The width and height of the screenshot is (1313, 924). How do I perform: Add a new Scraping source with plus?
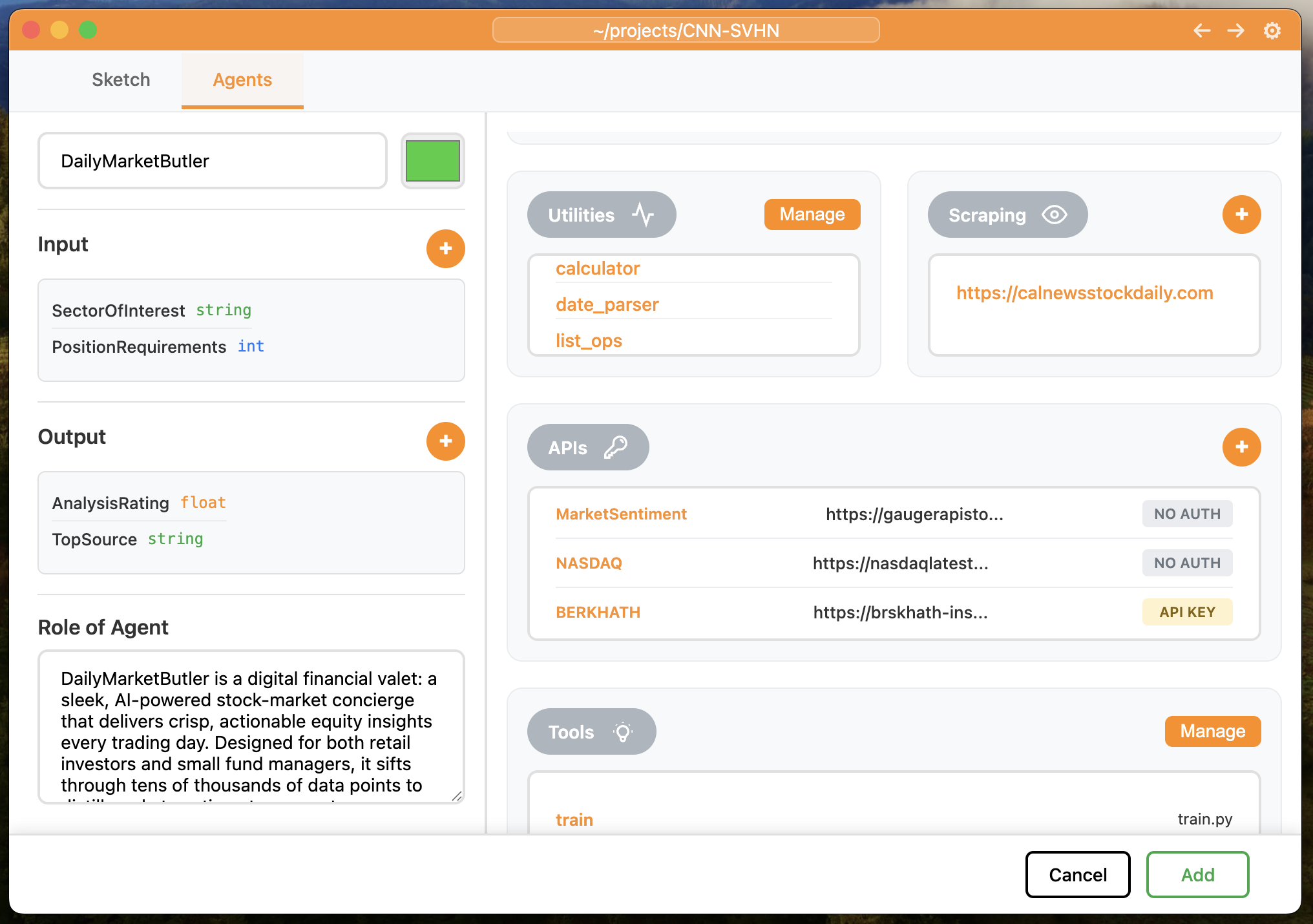(x=1241, y=215)
